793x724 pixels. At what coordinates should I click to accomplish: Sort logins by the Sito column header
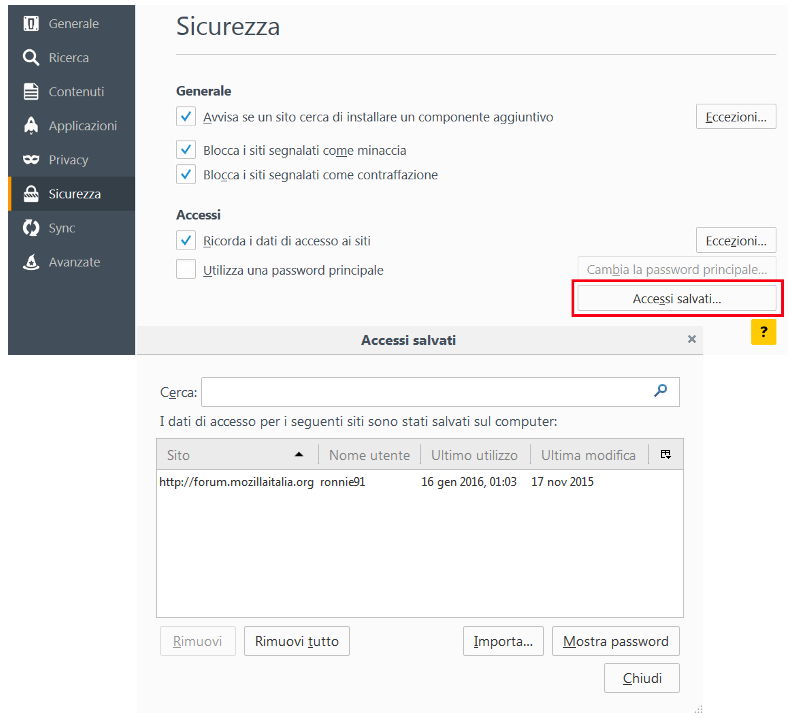[236, 455]
